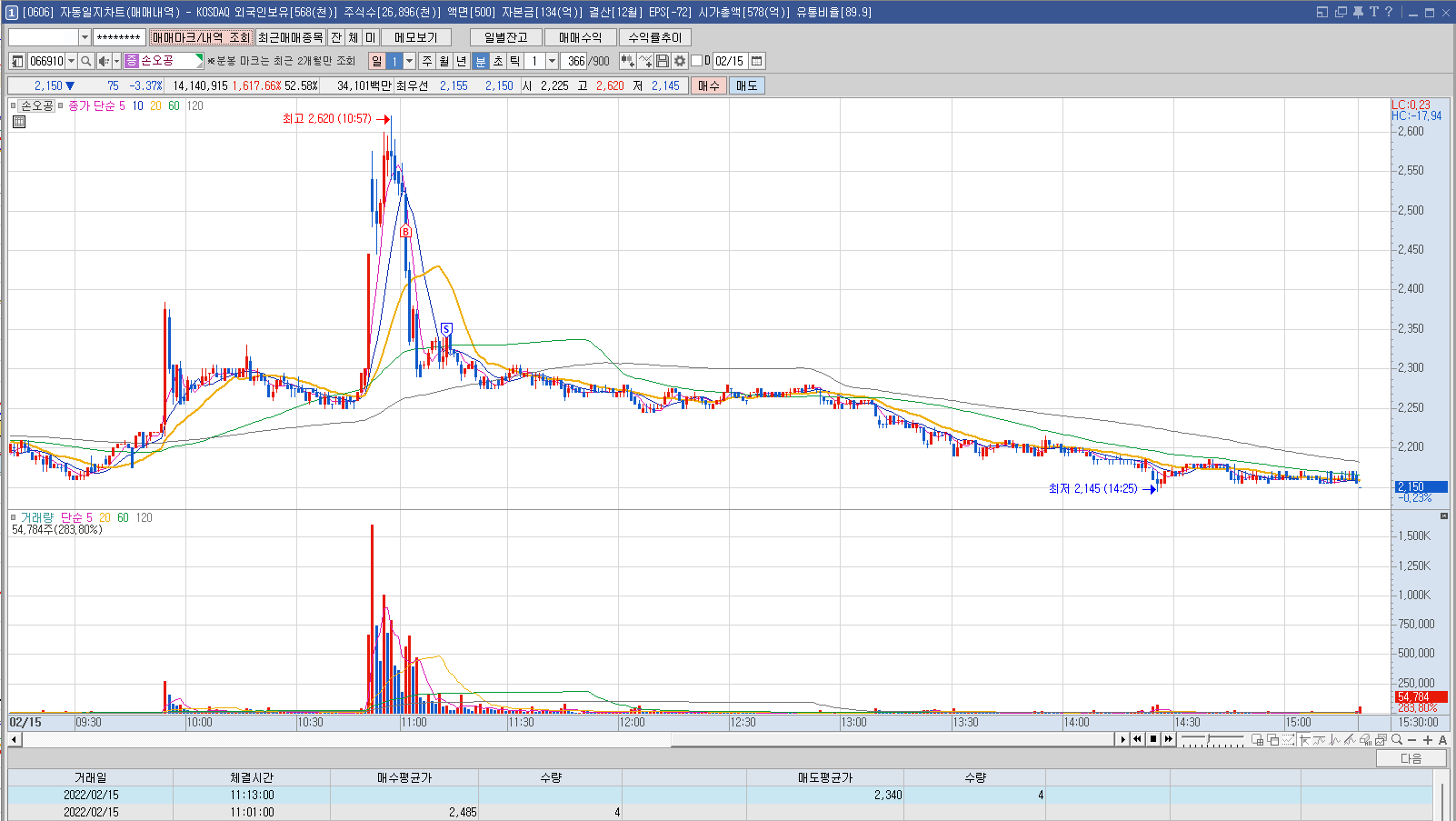Viewport: 1456px width, 821px height.
Task: Click the chart zoom slider handle
Action: (x=1208, y=739)
